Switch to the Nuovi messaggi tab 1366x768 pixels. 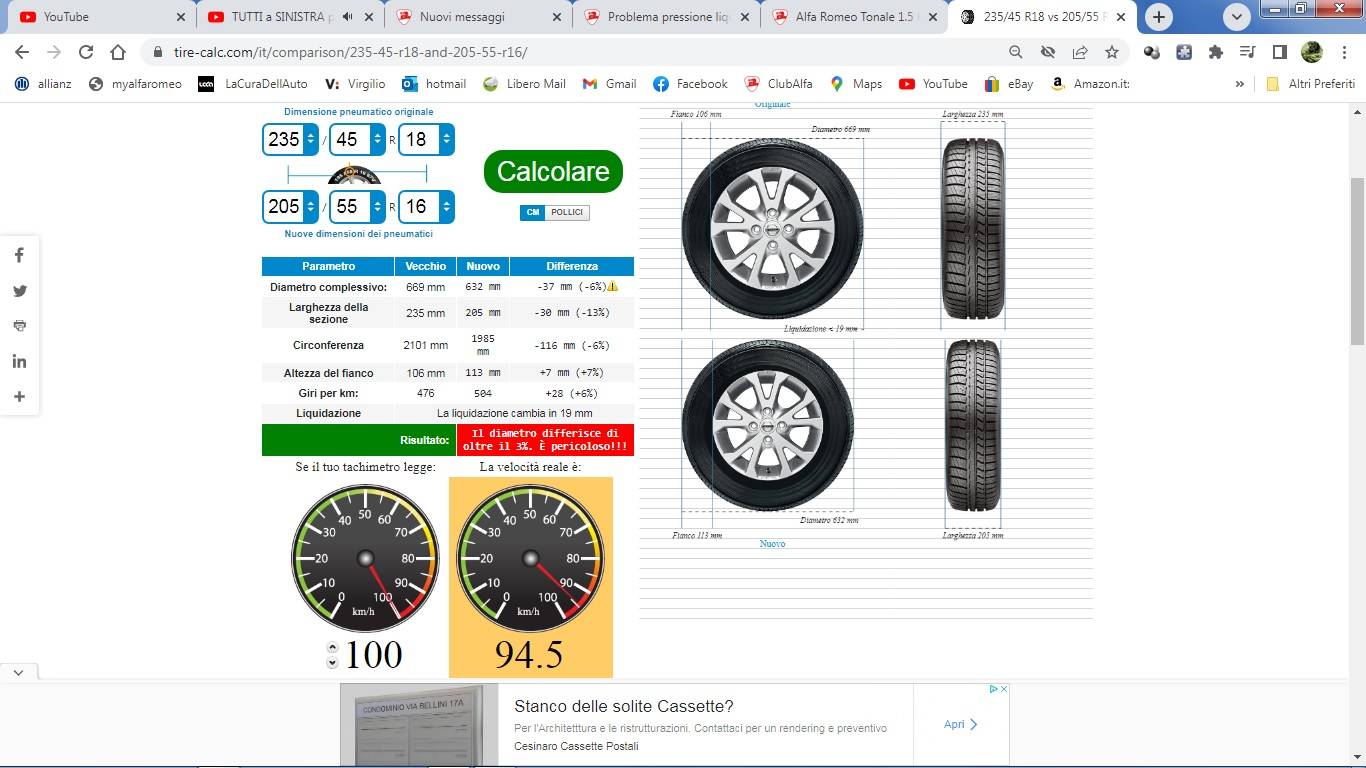(x=476, y=17)
